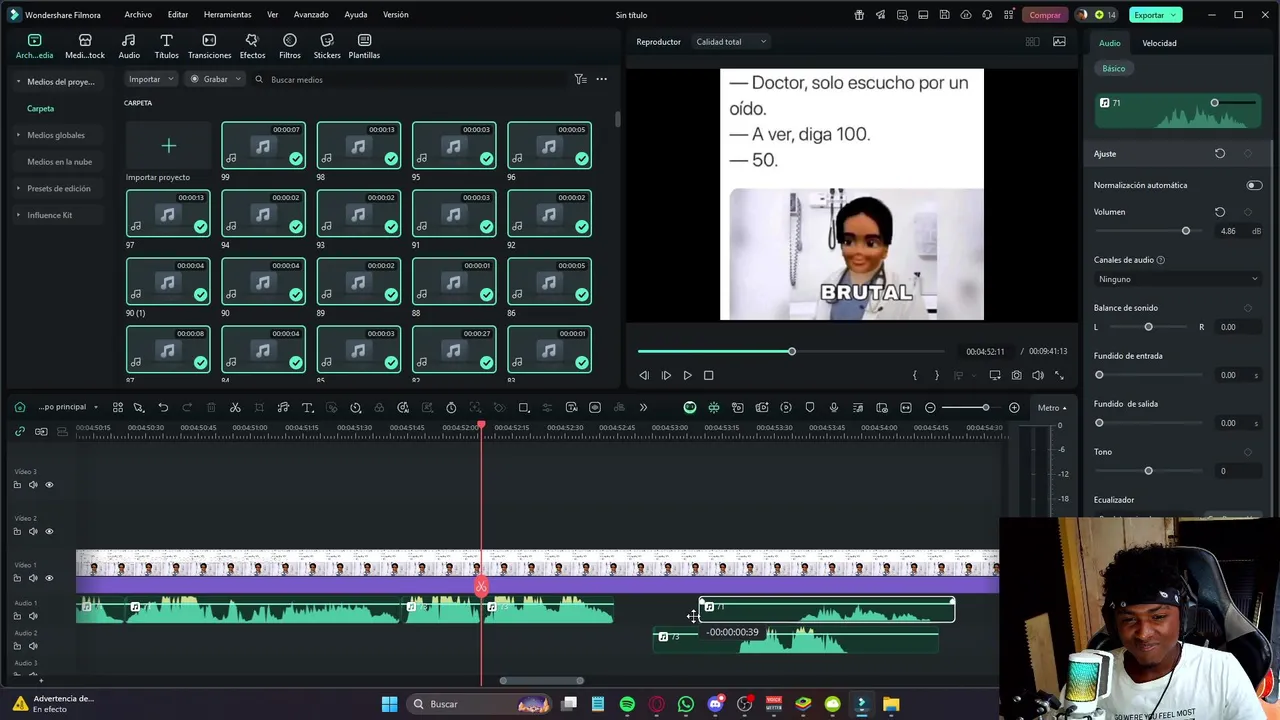The width and height of the screenshot is (1280, 720).
Task: Open the Canales de audio Ninguno dropdown
Action: tap(1177, 279)
